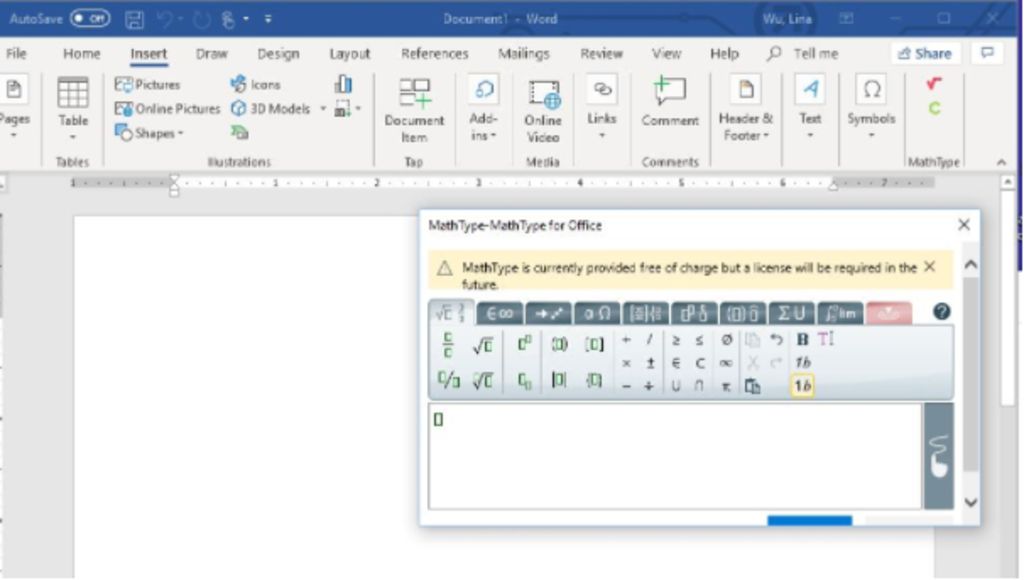Switch to the Design tab
1024x580 pixels.
pos(278,54)
